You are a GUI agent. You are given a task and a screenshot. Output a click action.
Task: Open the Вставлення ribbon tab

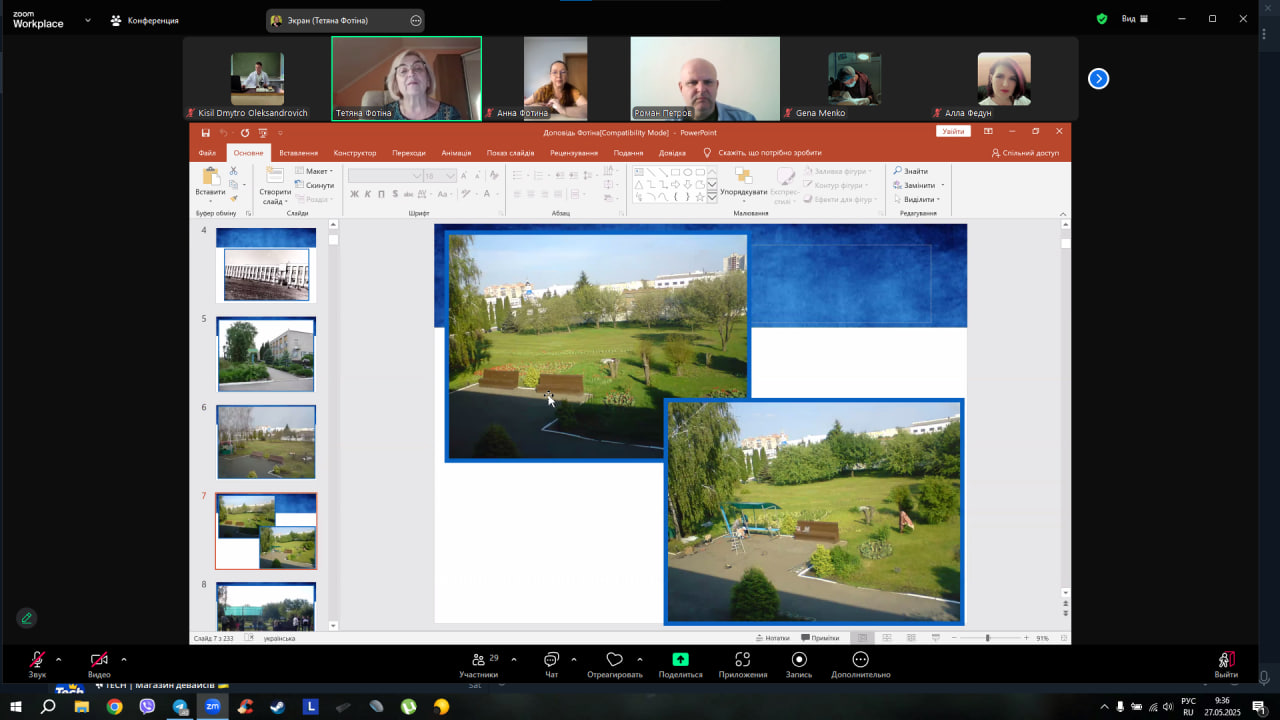(x=298, y=153)
